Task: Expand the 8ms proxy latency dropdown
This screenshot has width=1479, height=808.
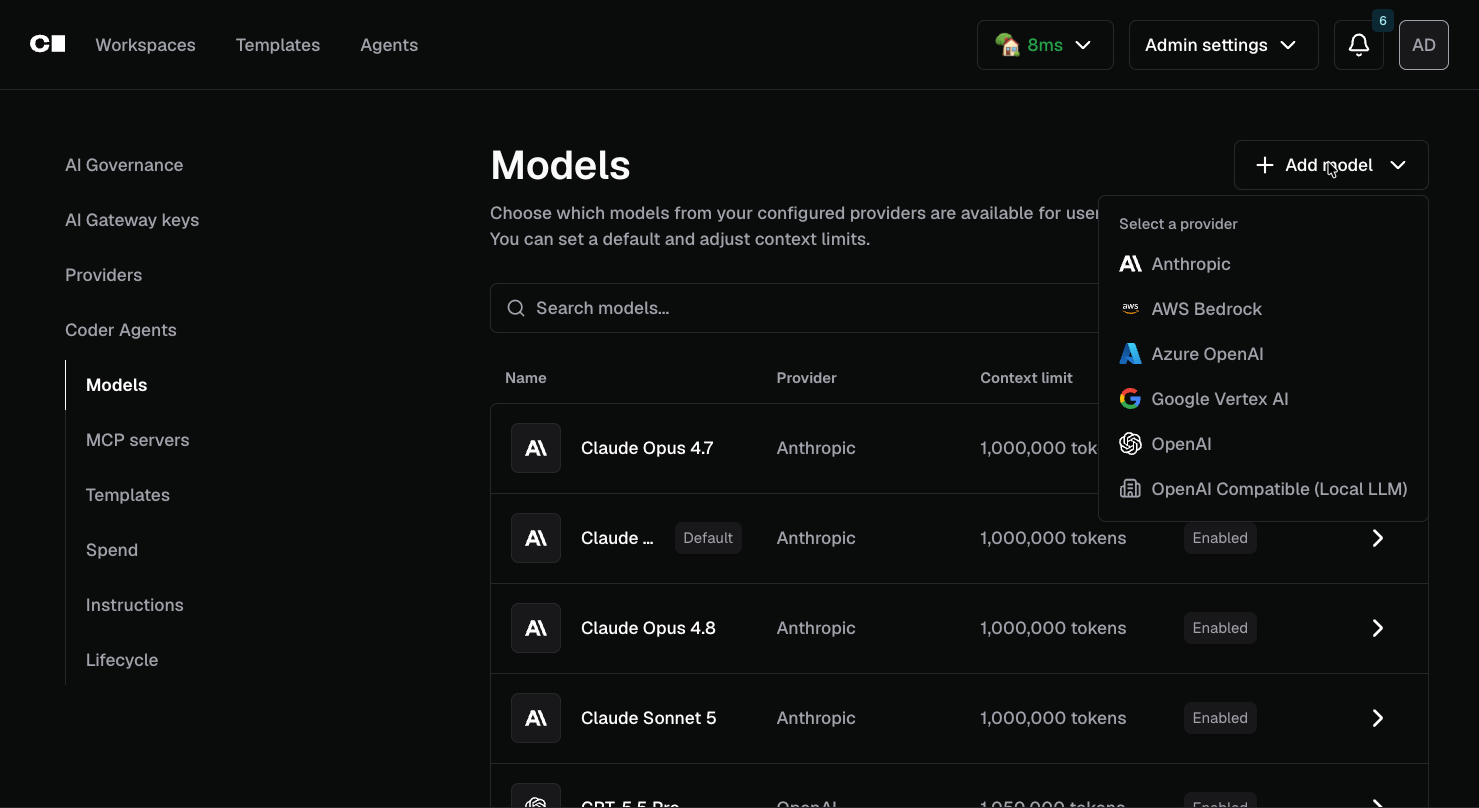Action: [1045, 45]
